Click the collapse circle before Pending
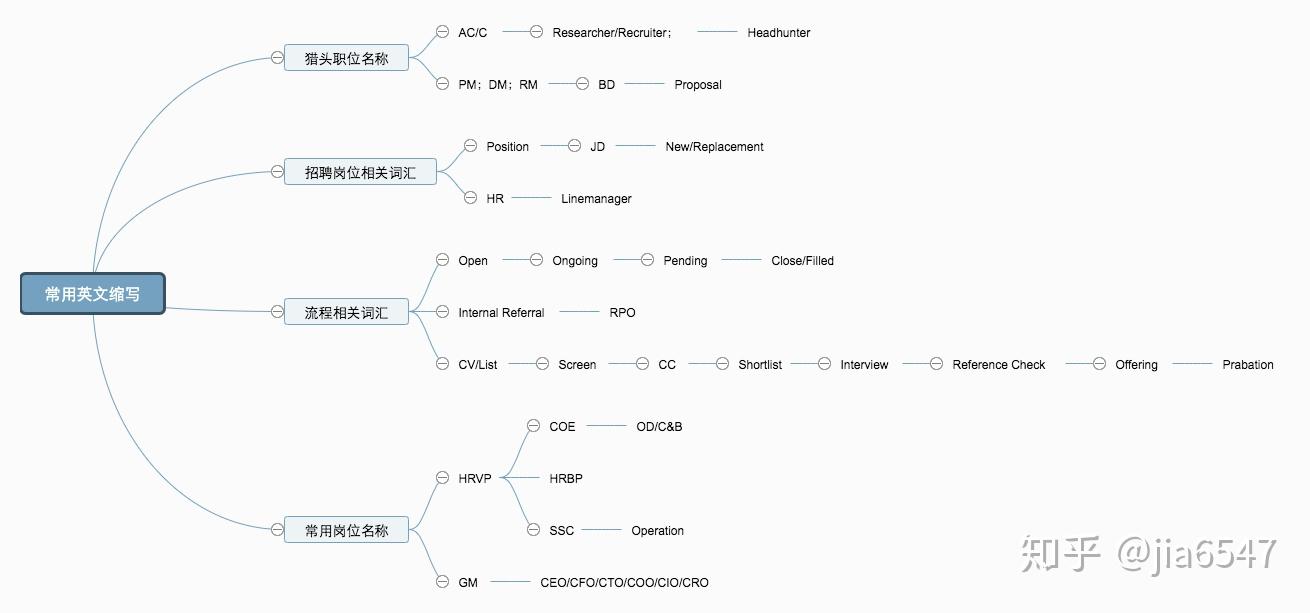The image size is (1310, 613). click(x=647, y=260)
